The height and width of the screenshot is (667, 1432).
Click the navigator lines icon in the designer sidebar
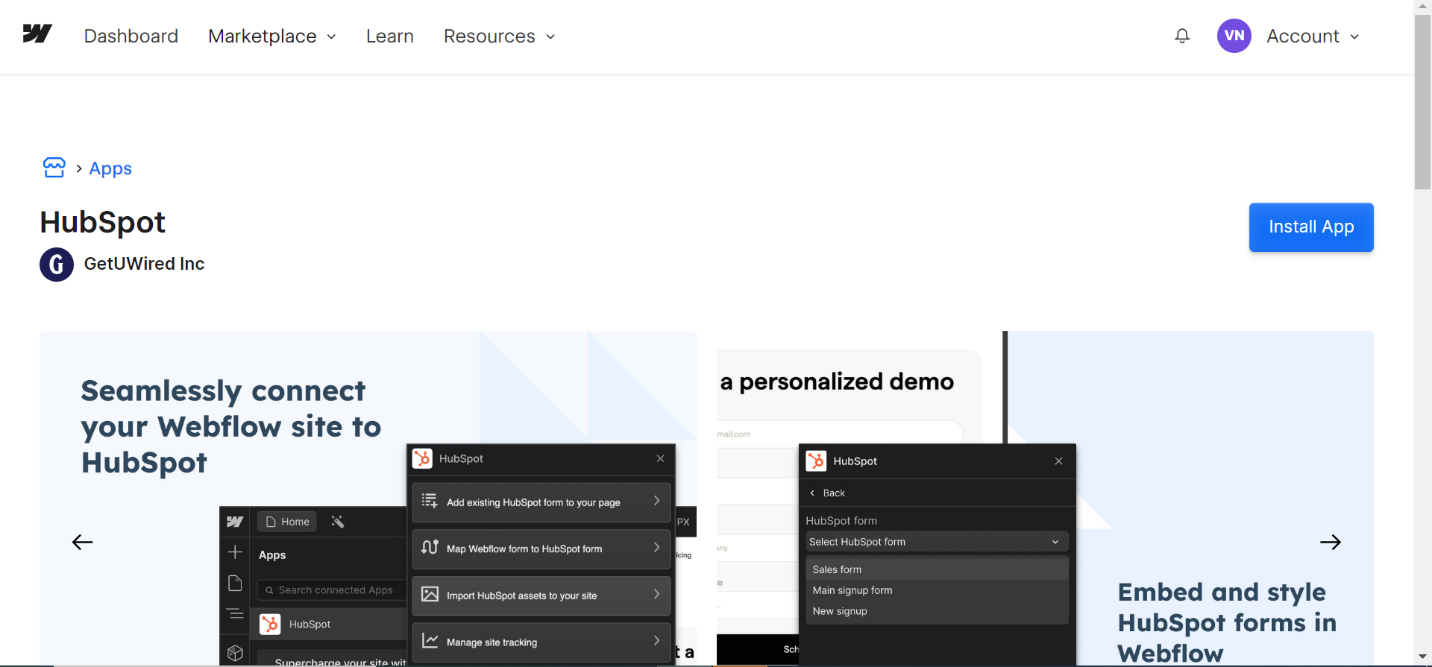(235, 614)
